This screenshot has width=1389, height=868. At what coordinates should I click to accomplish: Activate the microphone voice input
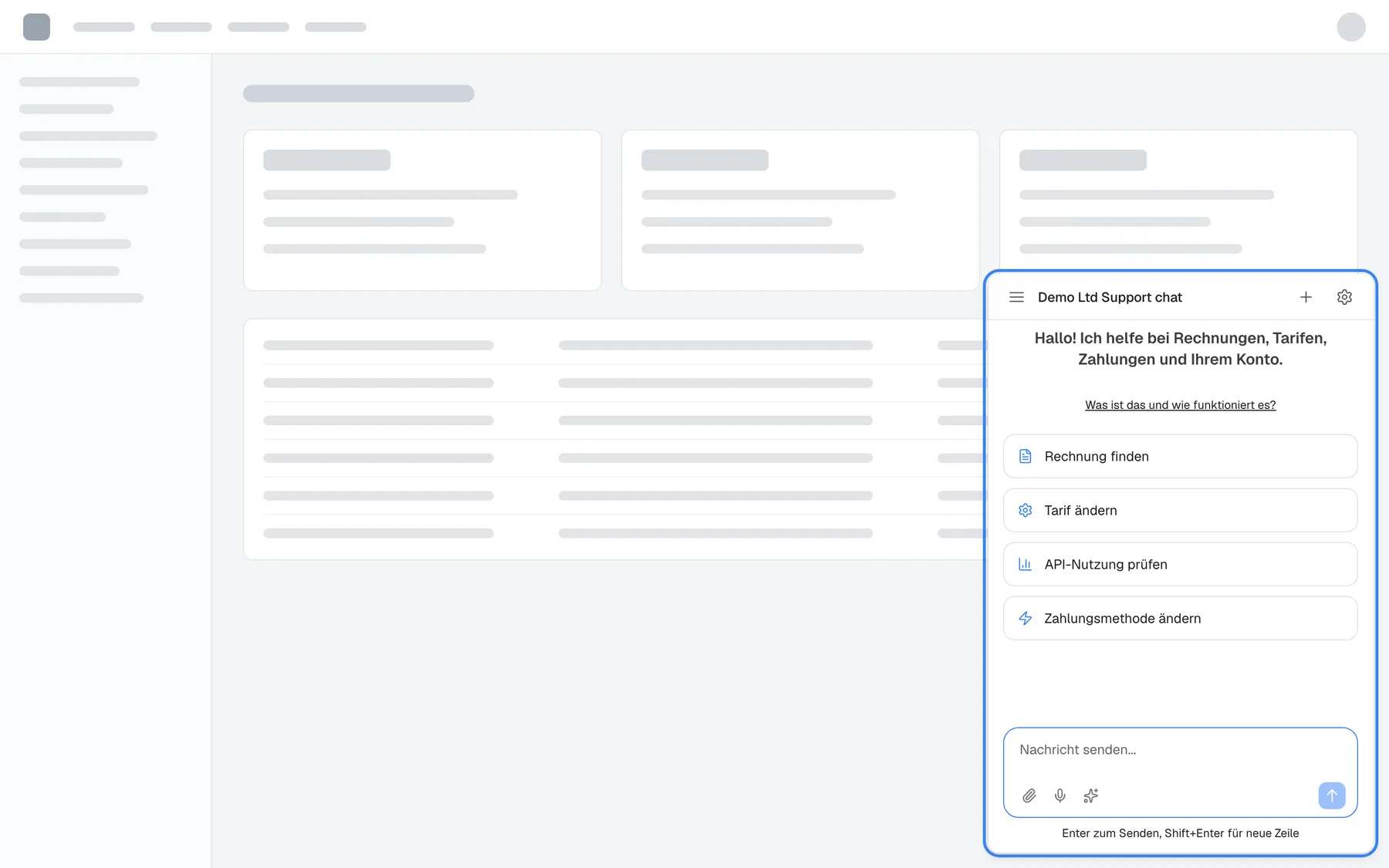tap(1060, 795)
